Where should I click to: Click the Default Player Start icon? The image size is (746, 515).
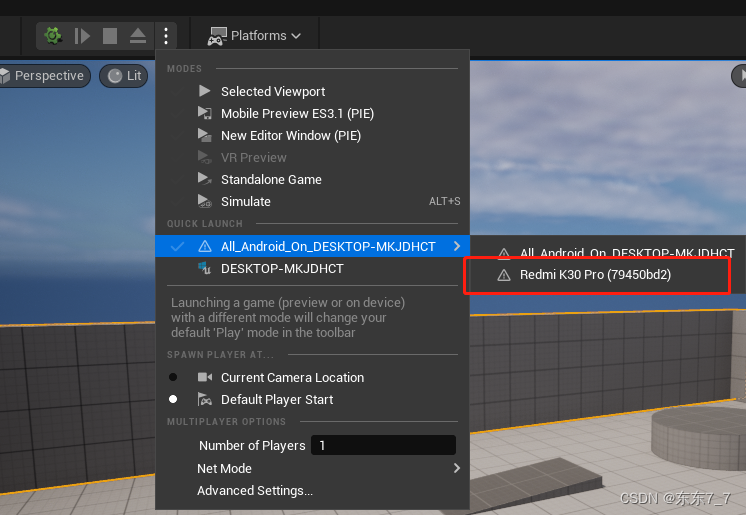205,399
